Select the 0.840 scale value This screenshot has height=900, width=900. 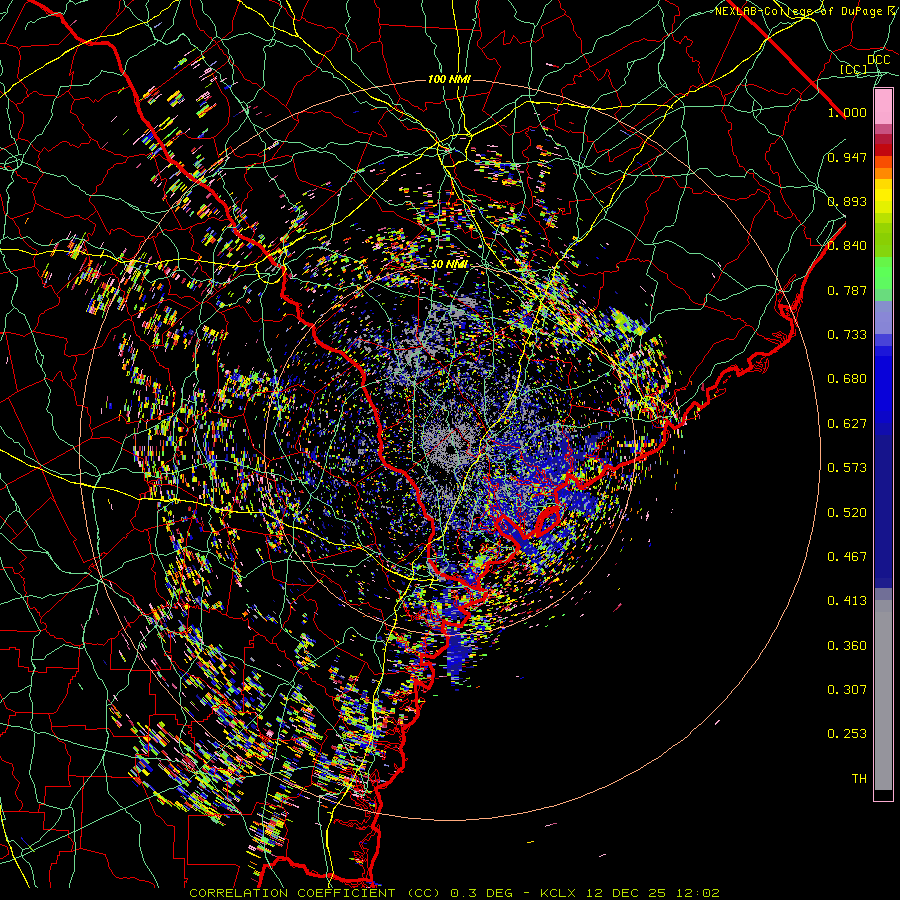[x=847, y=246]
